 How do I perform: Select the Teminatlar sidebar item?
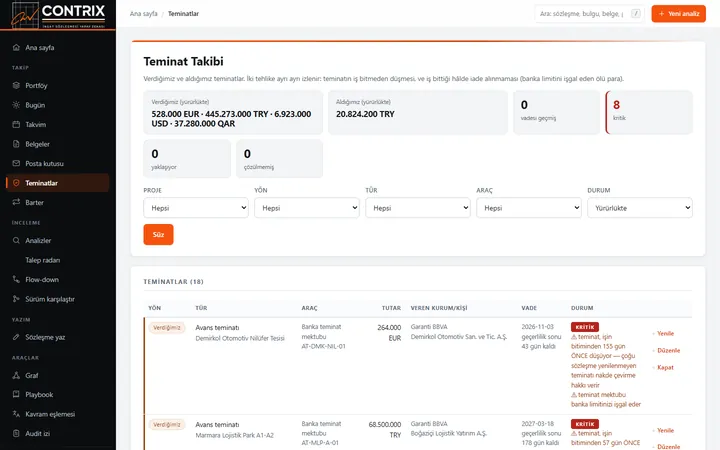point(58,183)
